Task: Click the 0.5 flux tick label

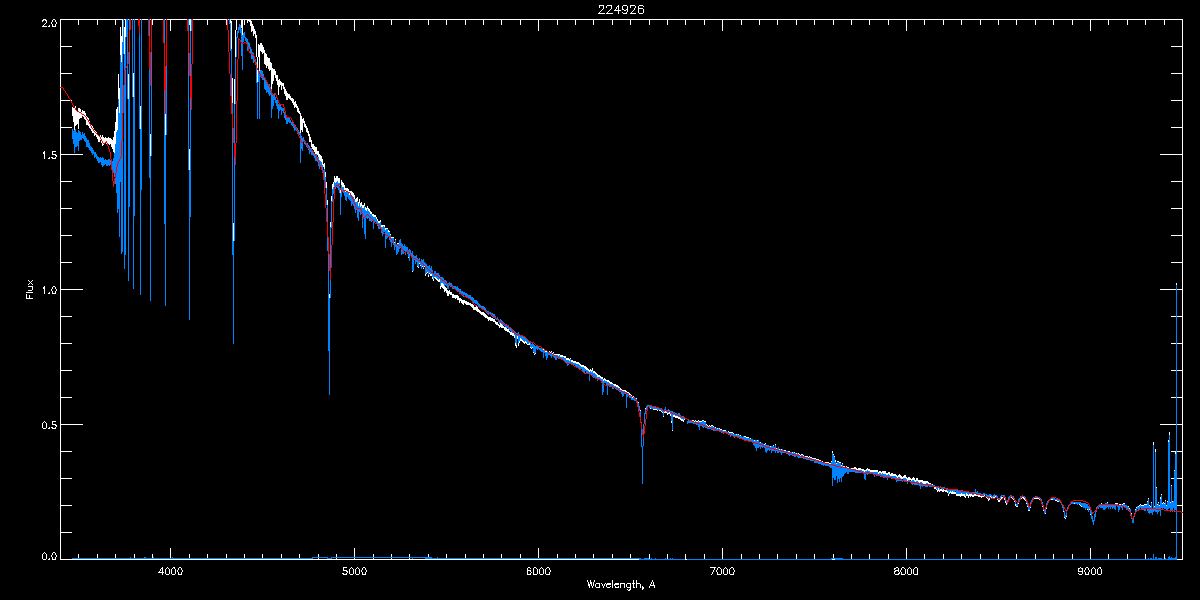Action: point(49,424)
